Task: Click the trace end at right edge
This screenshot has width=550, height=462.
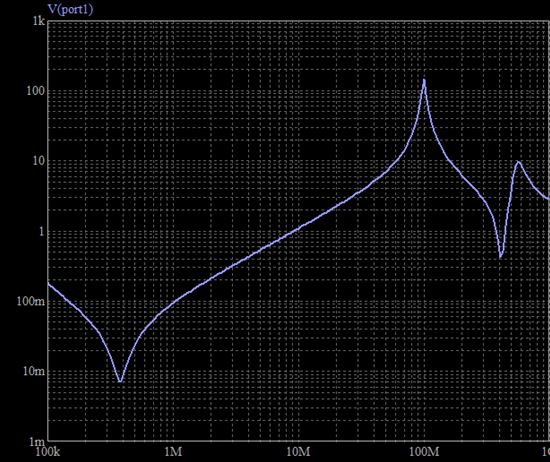Action: [x=548, y=199]
